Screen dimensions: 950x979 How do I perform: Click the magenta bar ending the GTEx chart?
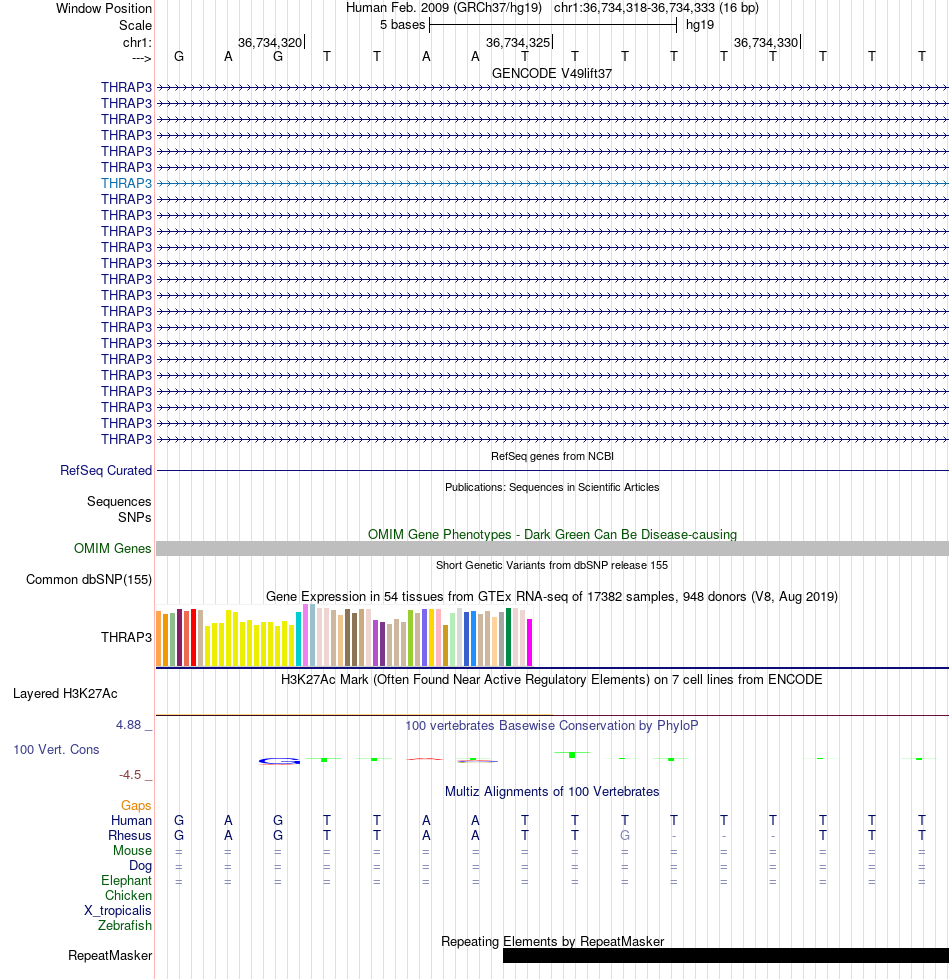click(x=529, y=642)
